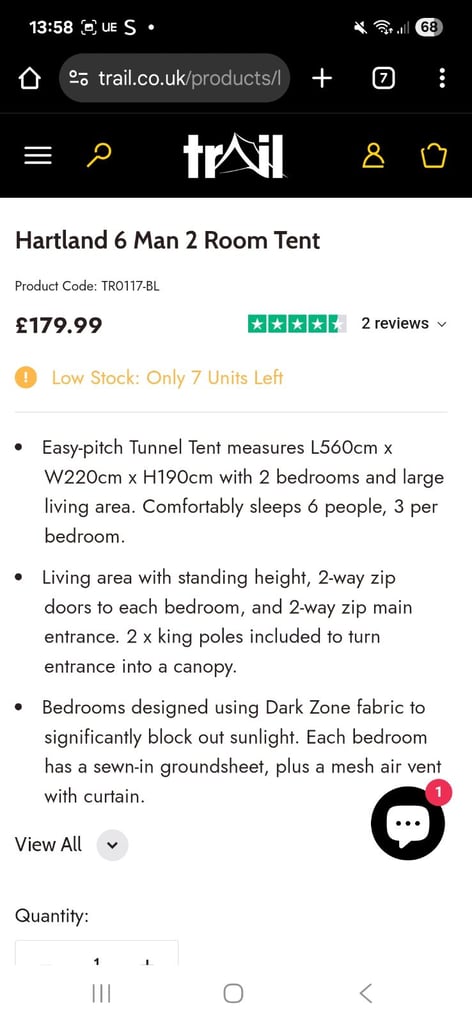
Task: Open the live chat bubble
Action: pos(409,824)
